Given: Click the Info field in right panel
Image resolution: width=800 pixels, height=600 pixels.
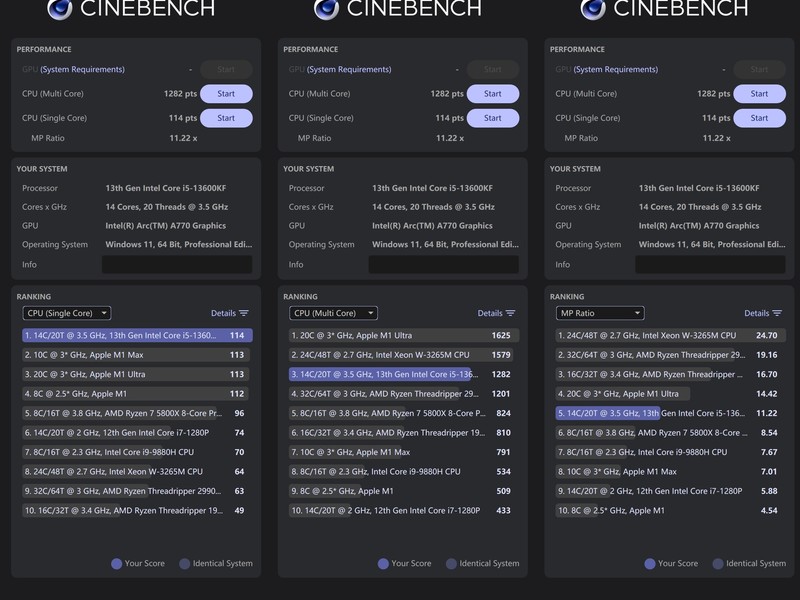Looking at the screenshot, I should [710, 264].
